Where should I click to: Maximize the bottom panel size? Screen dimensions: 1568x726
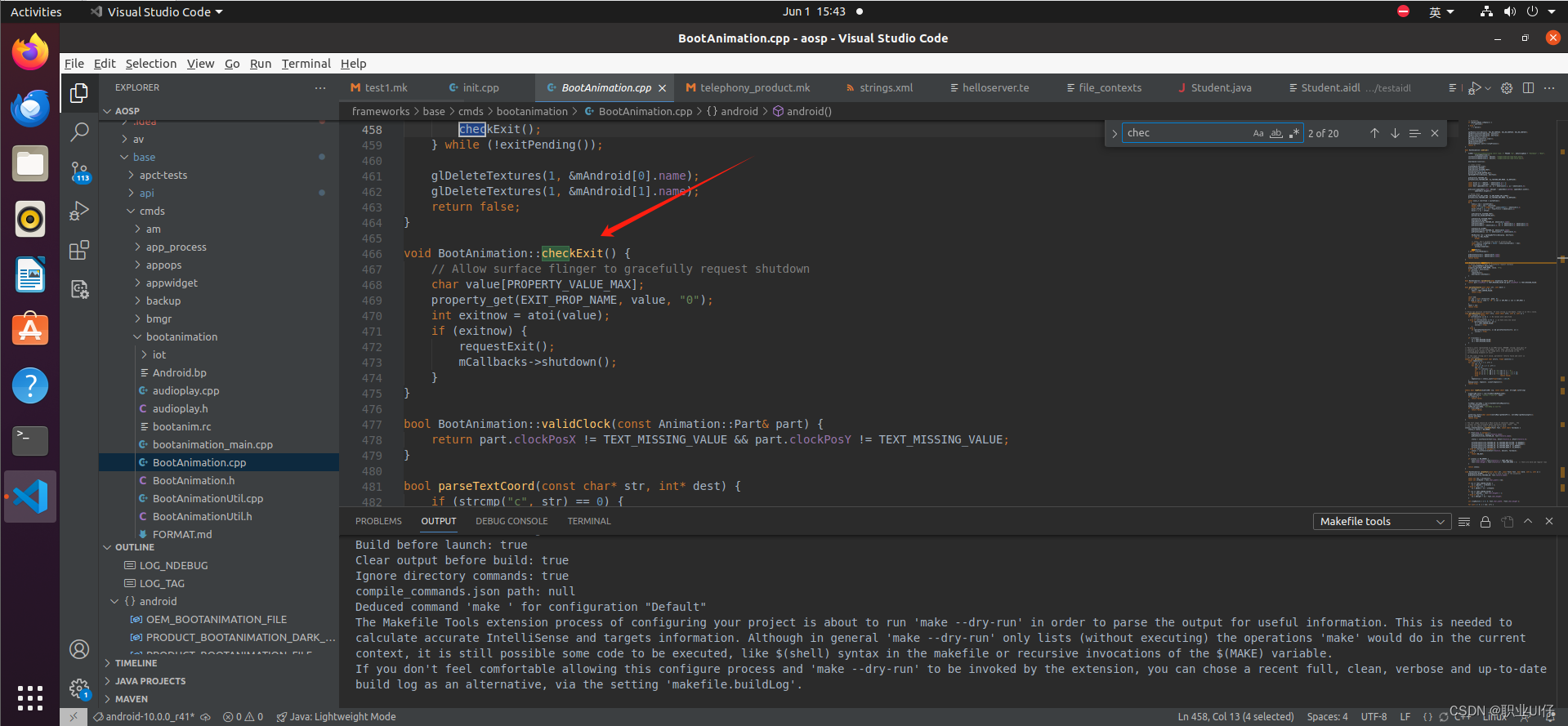pos(1528,521)
